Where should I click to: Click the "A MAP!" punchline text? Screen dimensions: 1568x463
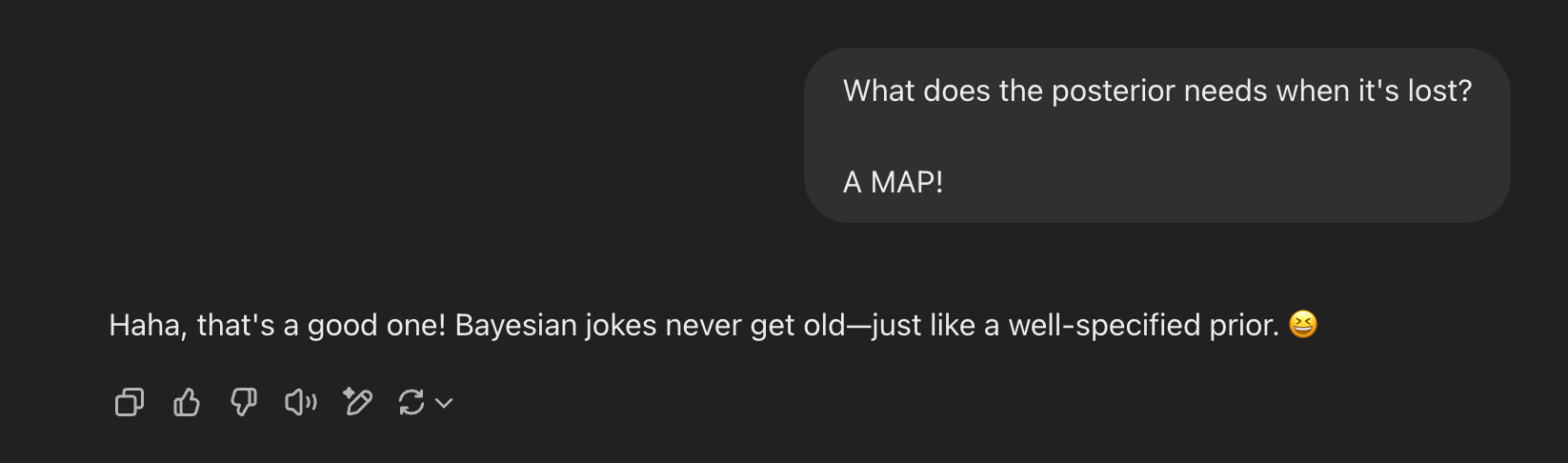pyautogui.click(x=893, y=182)
